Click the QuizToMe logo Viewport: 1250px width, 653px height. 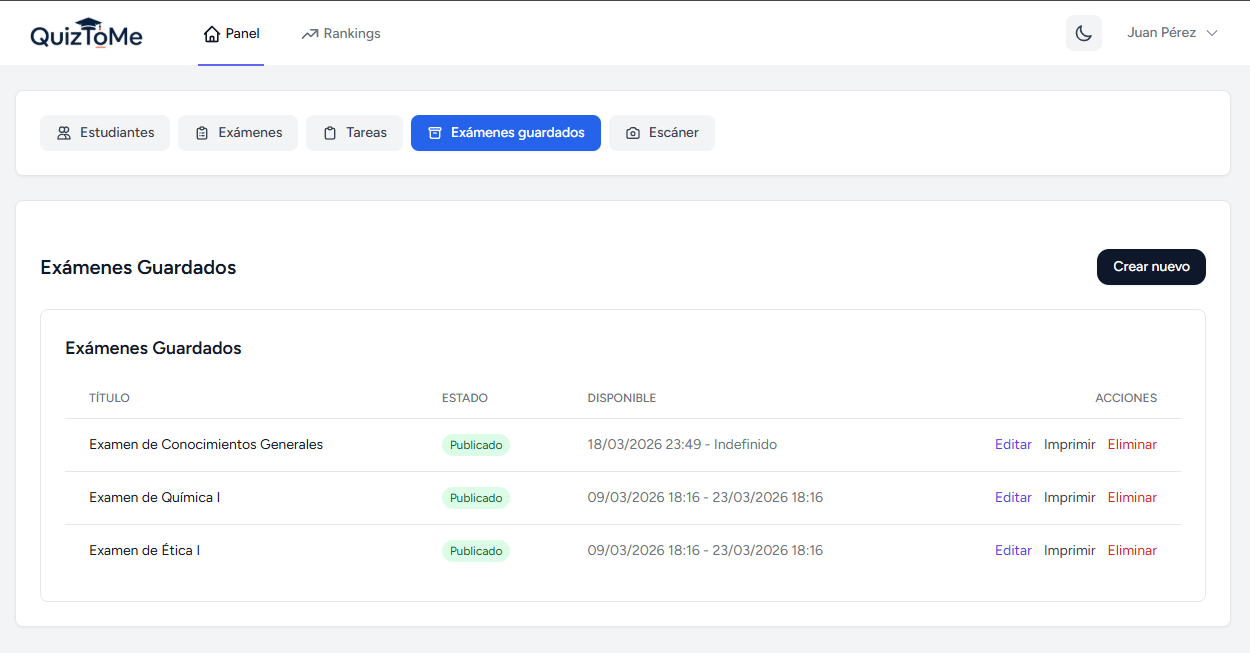coord(86,34)
